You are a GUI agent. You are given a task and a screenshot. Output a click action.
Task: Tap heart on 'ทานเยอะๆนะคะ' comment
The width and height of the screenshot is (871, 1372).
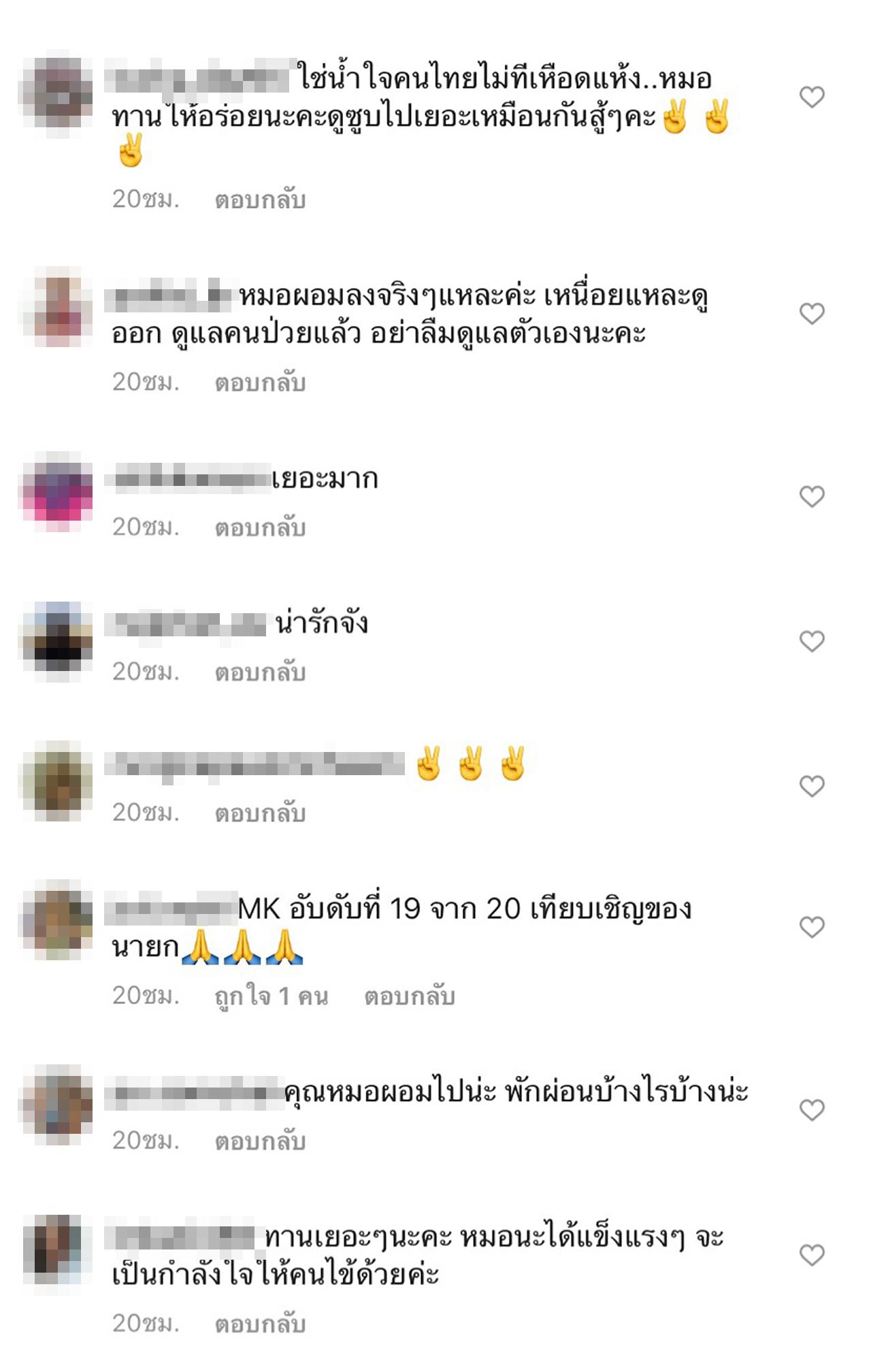(x=812, y=1255)
